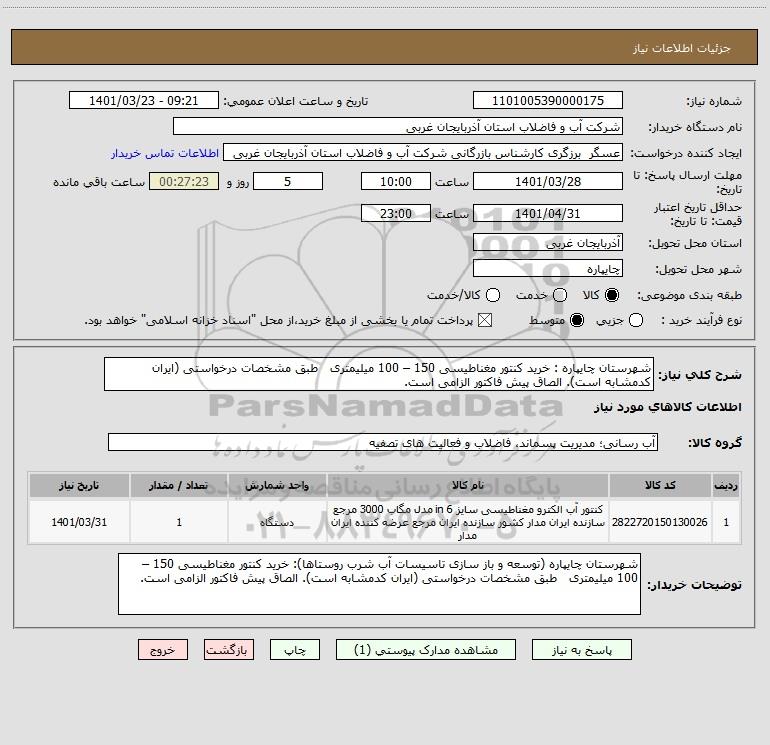Click delivery city field چایپاره

tap(548, 268)
